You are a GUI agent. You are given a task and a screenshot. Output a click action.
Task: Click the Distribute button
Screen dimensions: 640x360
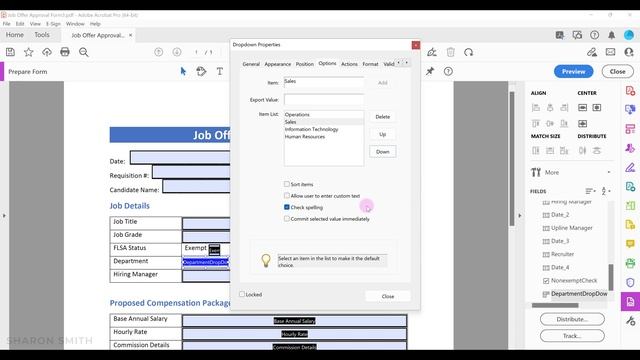(572, 319)
